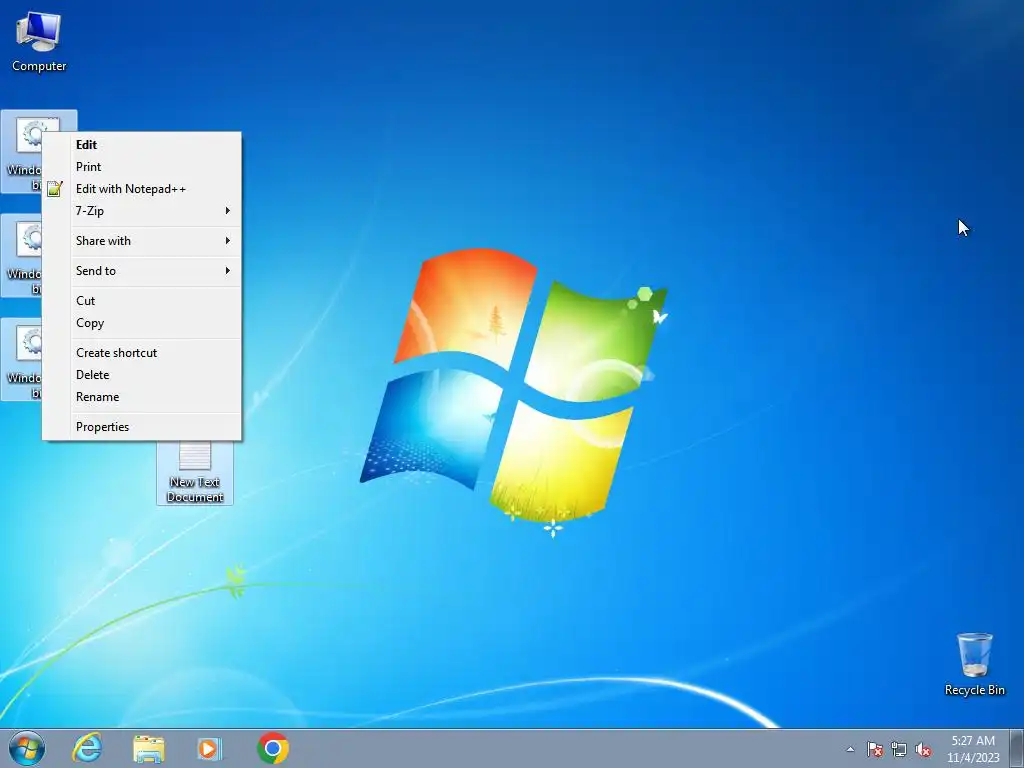1024x768 pixels.
Task: Open Properties from the context menu
Action: [x=142, y=426]
